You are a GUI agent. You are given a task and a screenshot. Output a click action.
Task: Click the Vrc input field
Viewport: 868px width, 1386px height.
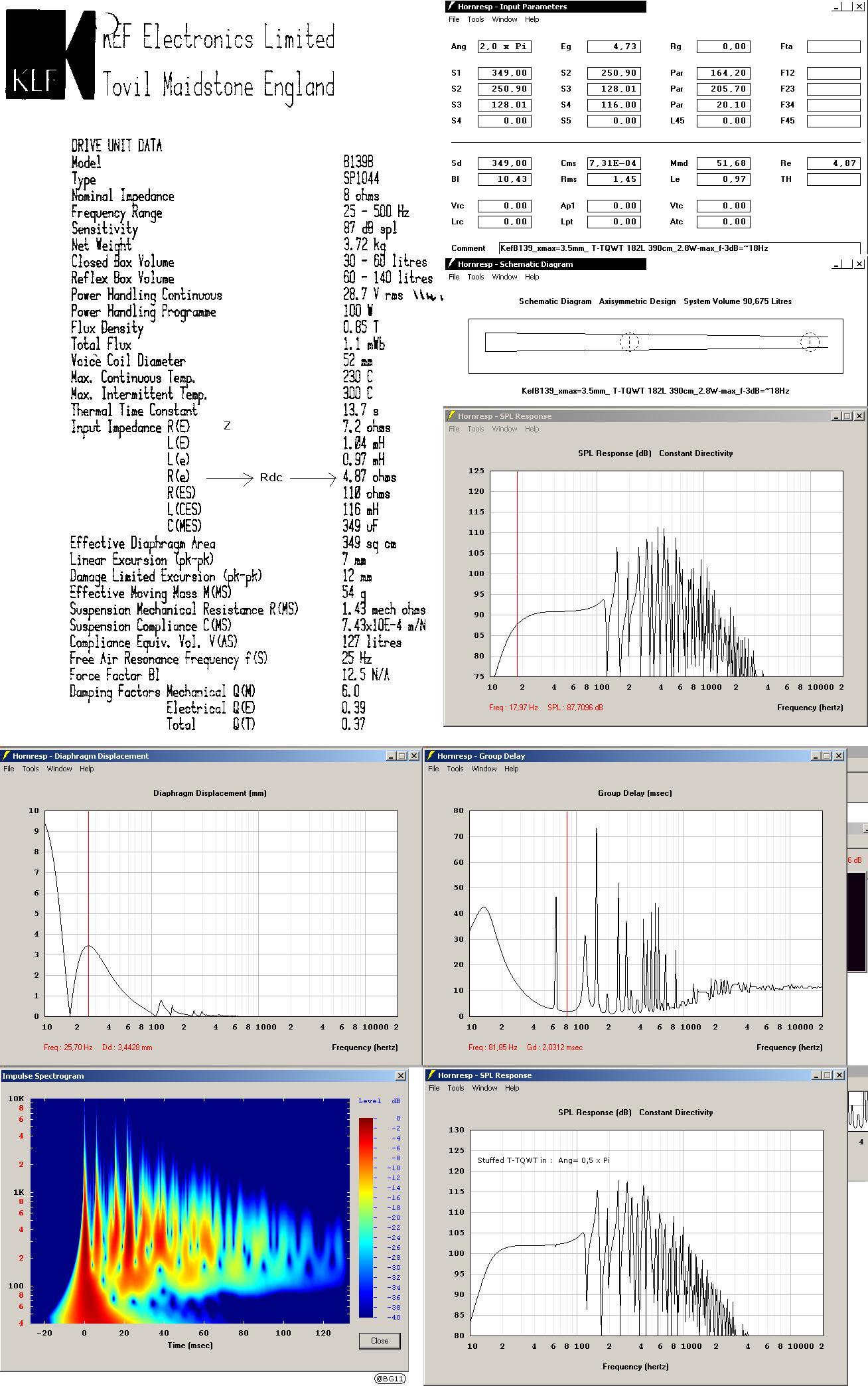504,206
